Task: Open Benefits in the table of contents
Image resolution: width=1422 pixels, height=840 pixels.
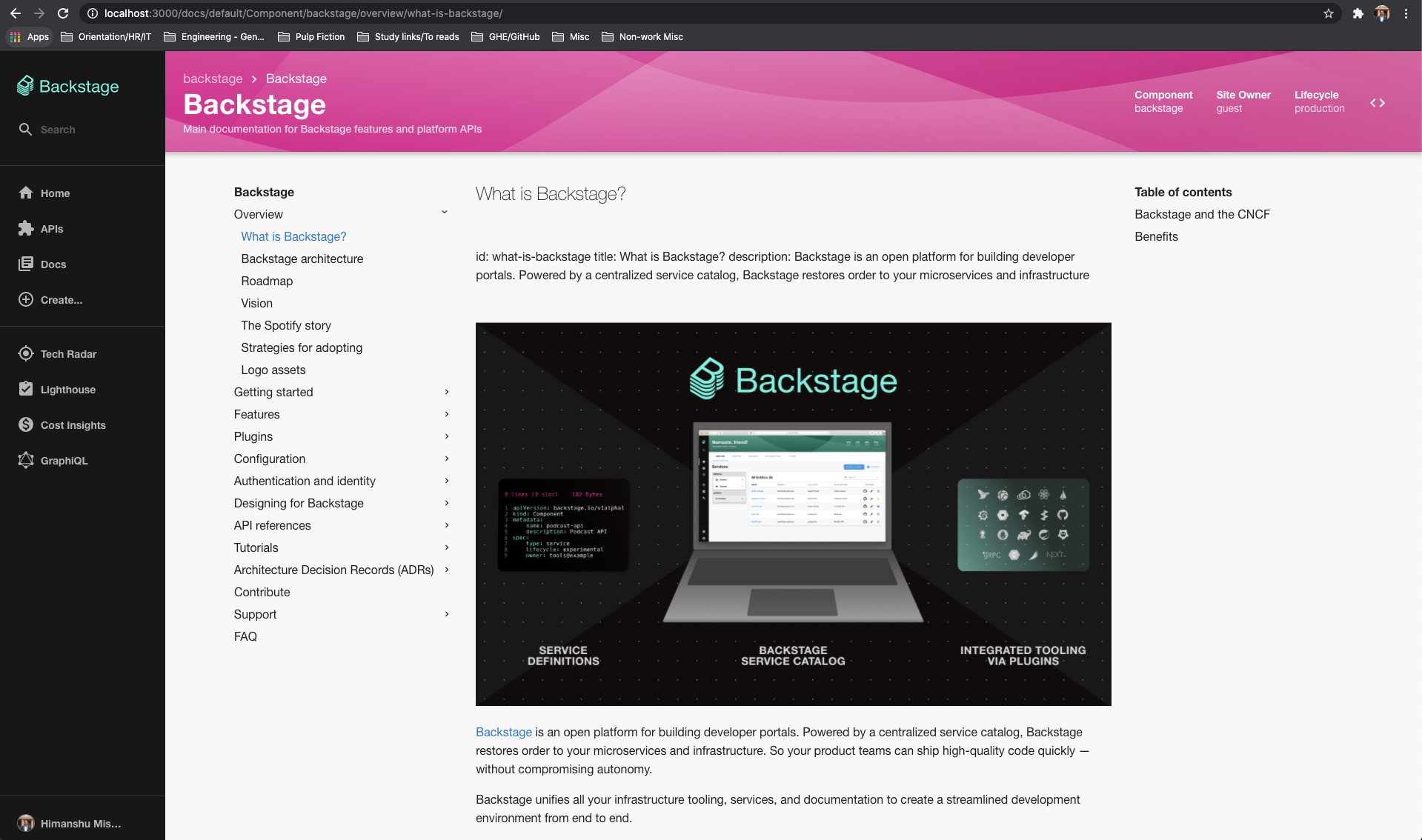Action: coord(1156,236)
